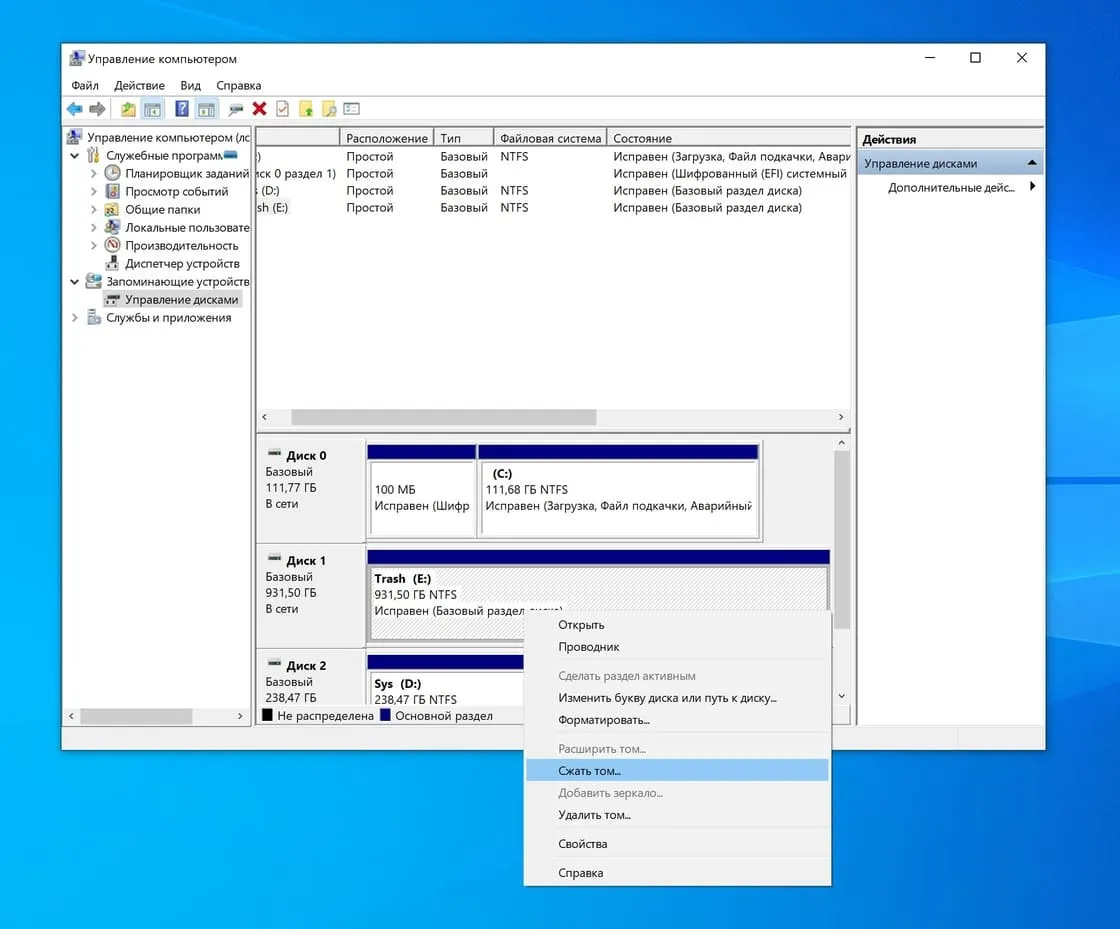1120x929 pixels.
Task: Click the Forward arrow toolbar icon
Action: click(x=97, y=109)
